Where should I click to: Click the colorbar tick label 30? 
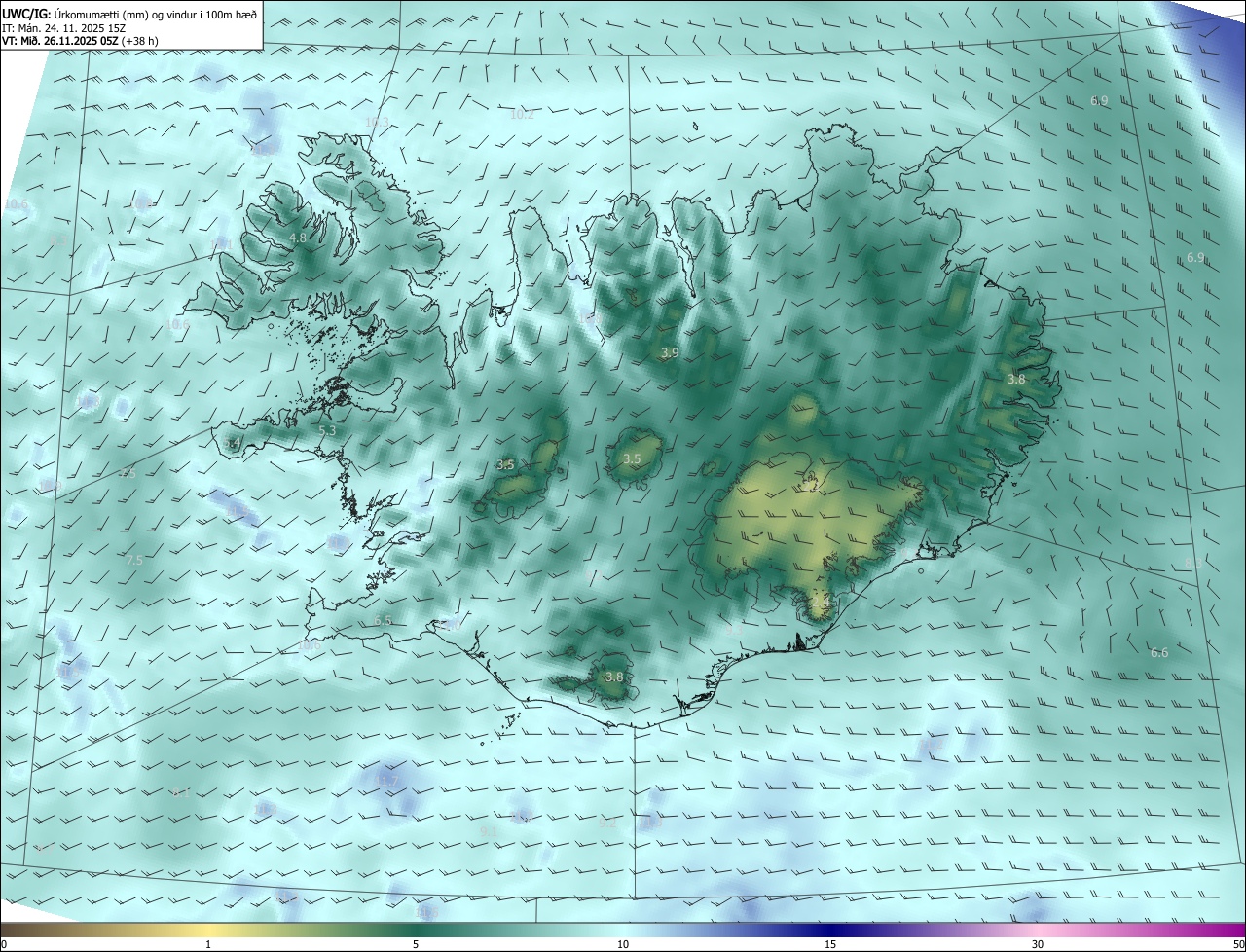pos(1038,944)
